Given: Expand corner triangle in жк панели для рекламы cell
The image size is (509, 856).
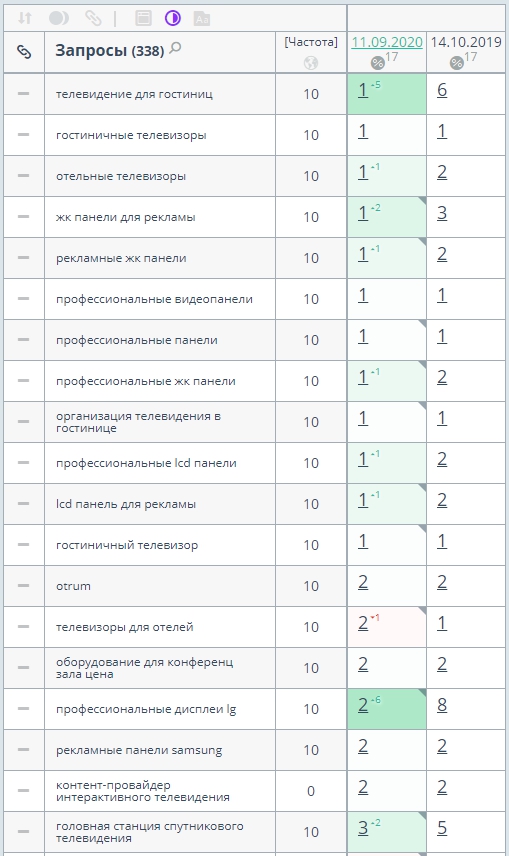Looking at the screenshot, I should point(422,201).
